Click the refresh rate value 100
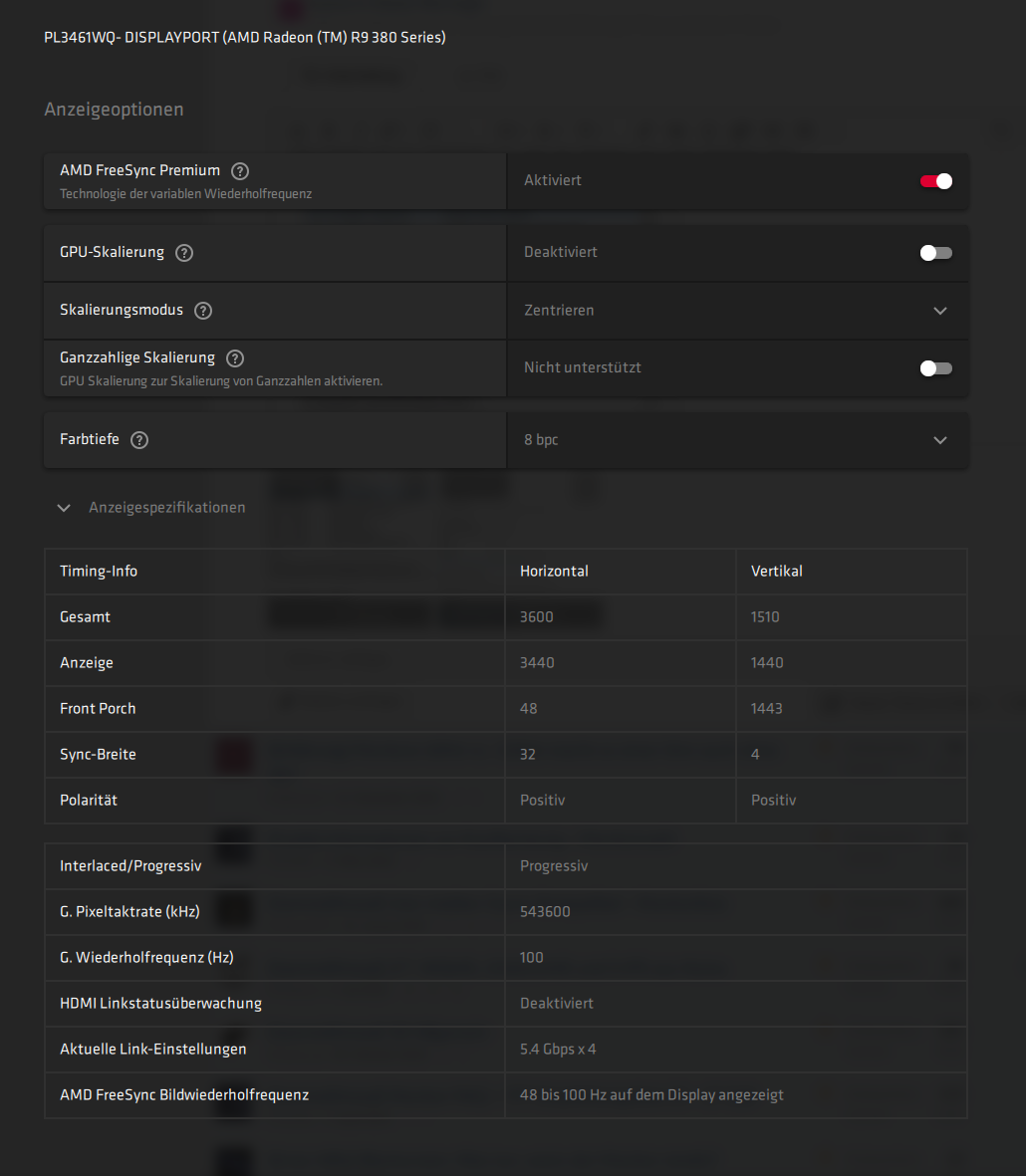The image size is (1026, 1176). tap(532, 958)
